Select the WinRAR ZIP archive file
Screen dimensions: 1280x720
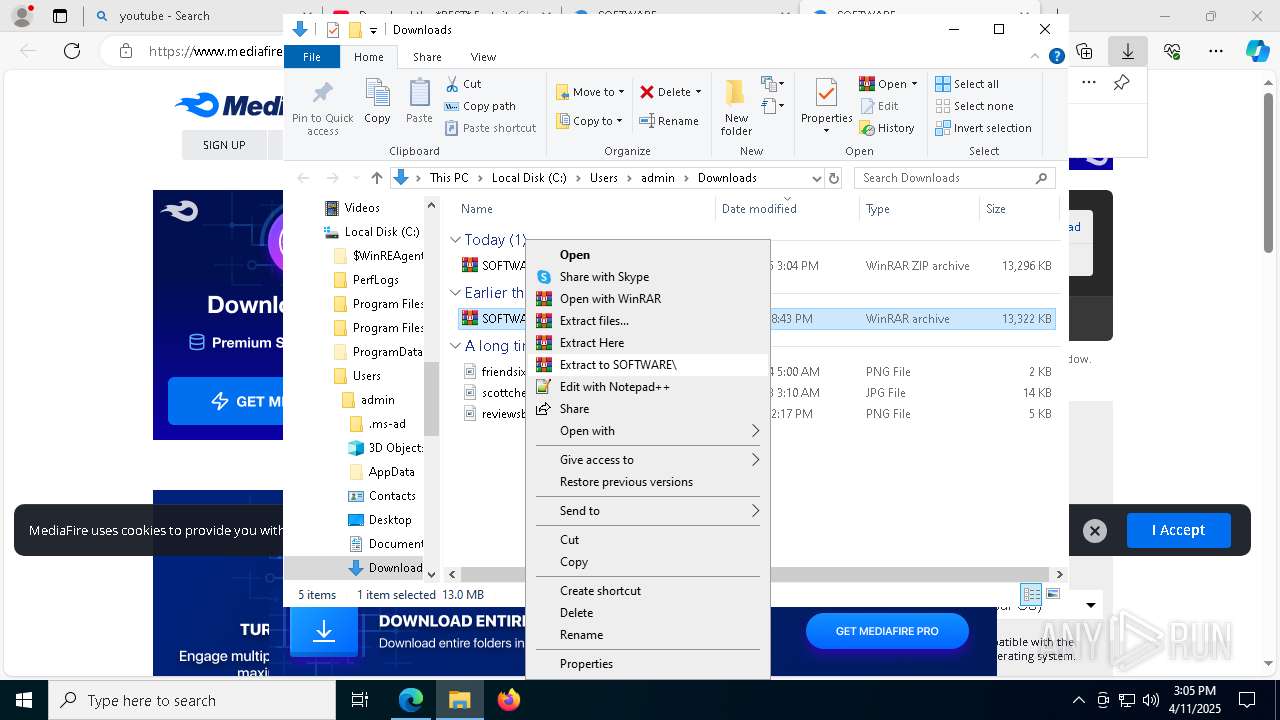pos(755,266)
